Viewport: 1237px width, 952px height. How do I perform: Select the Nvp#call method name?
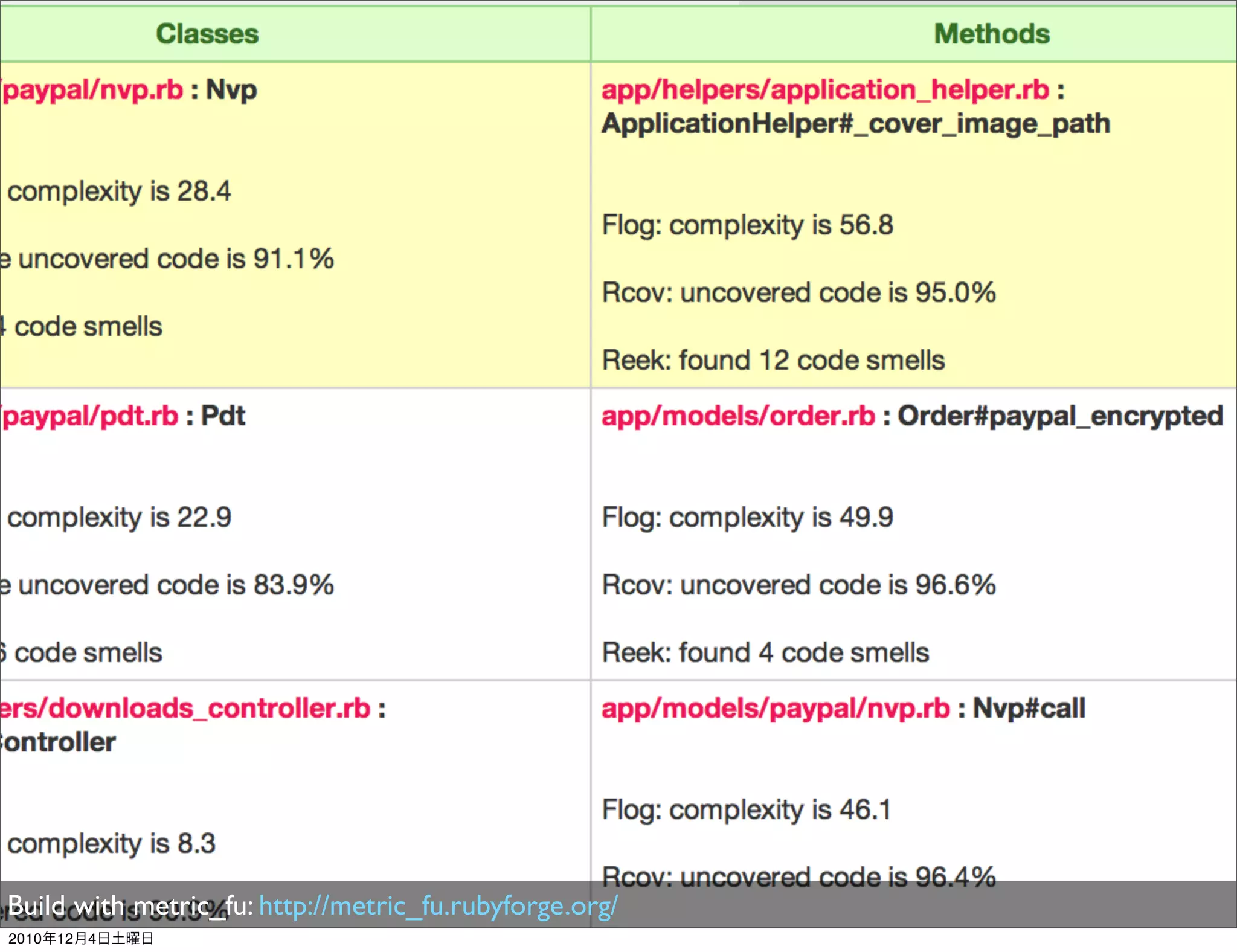click(1029, 708)
